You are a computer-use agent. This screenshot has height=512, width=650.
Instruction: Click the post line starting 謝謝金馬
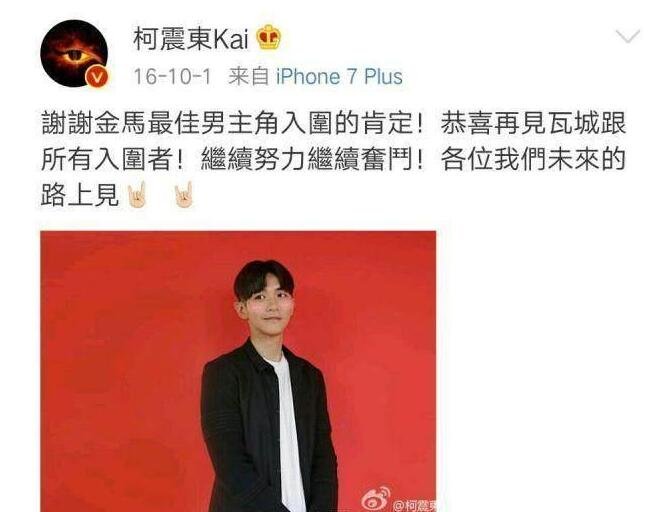click(x=334, y=123)
